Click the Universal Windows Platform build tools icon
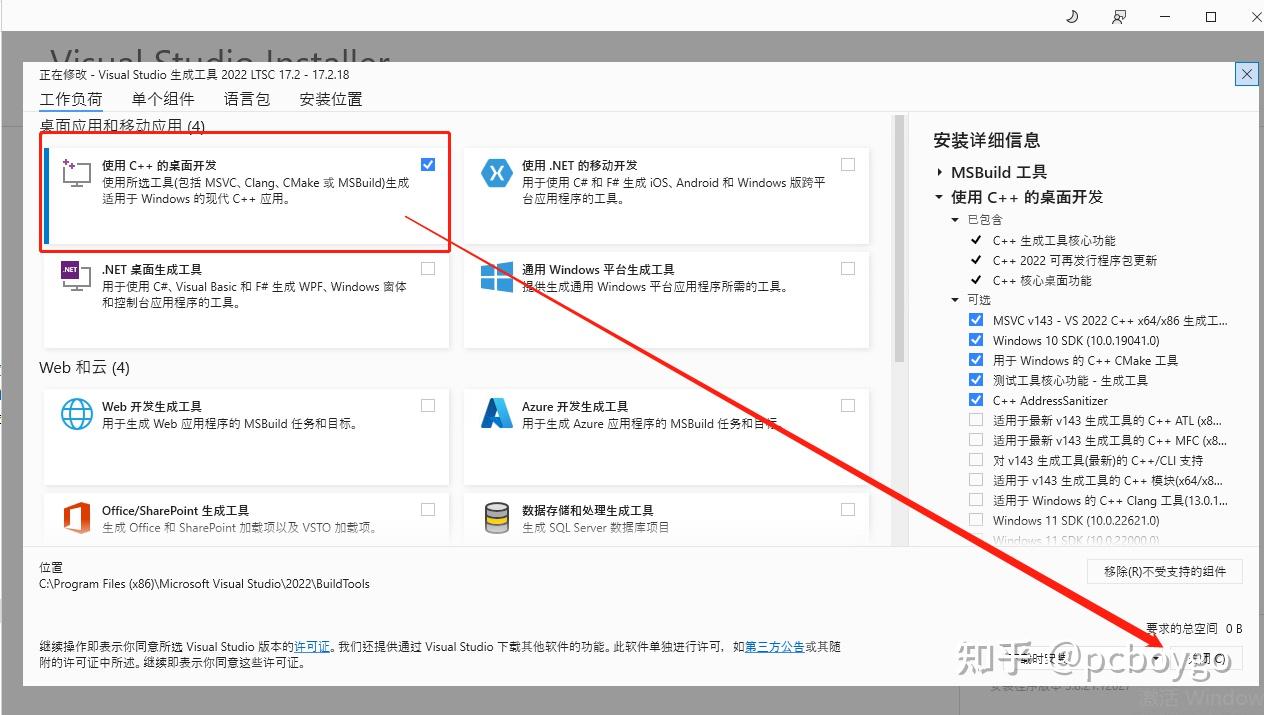 (x=497, y=277)
